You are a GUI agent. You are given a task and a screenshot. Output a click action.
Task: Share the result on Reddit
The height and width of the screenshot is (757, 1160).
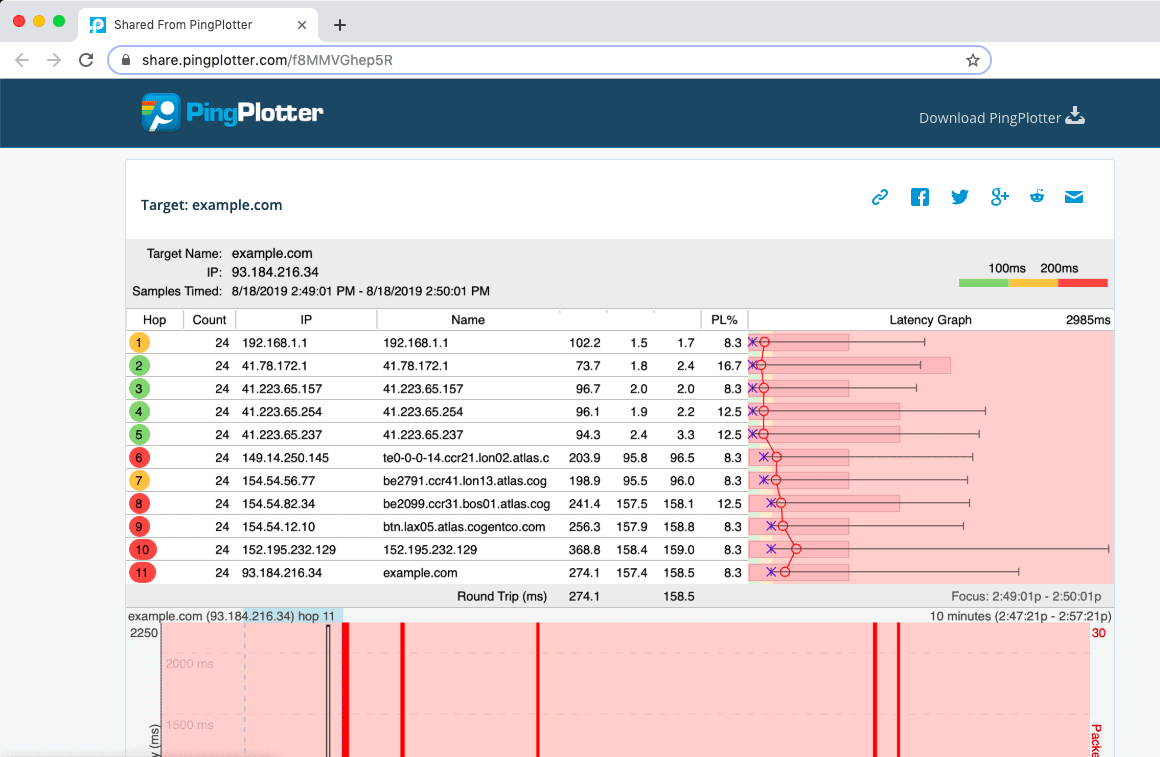tap(1037, 197)
